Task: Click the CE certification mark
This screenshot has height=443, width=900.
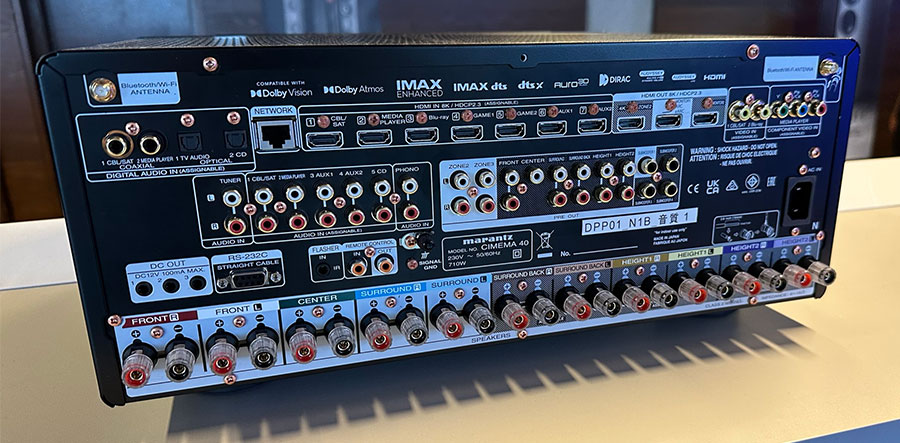Action: click(693, 187)
